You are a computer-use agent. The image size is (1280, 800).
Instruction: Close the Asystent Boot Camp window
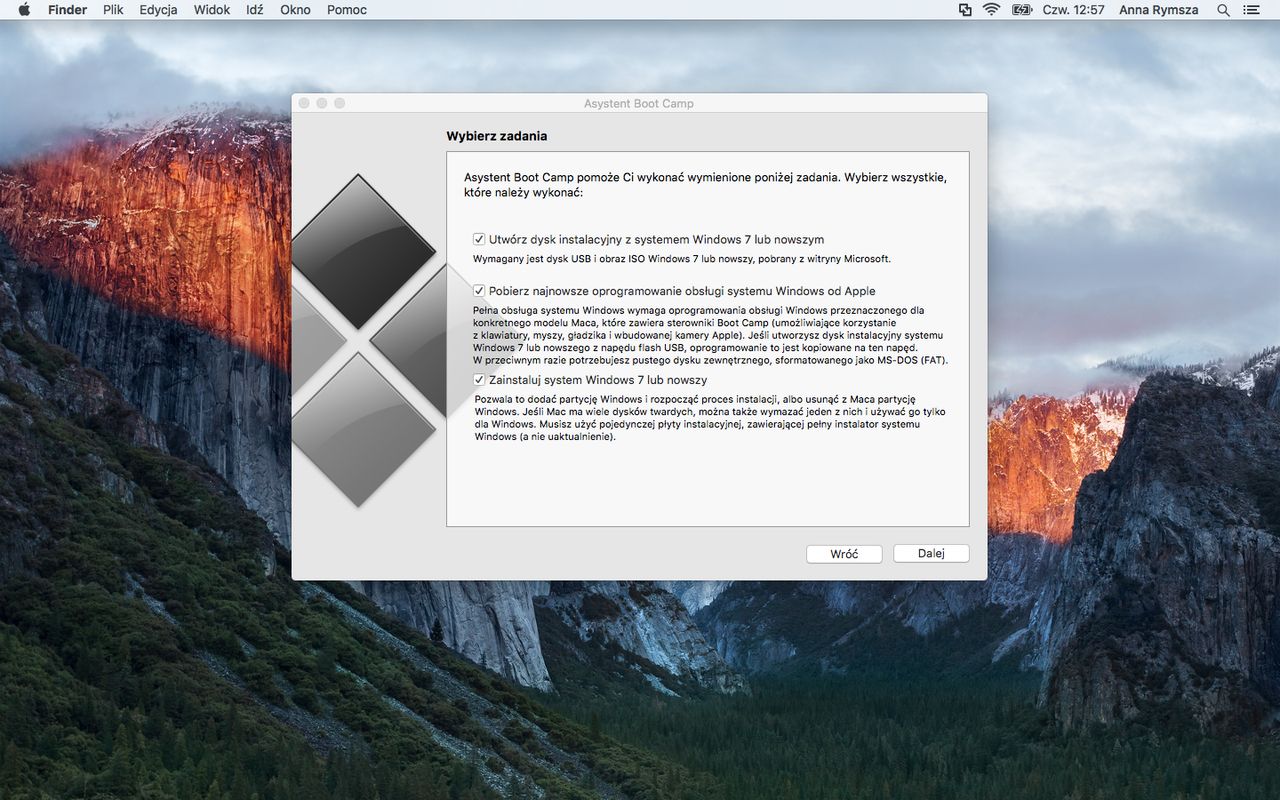point(304,103)
